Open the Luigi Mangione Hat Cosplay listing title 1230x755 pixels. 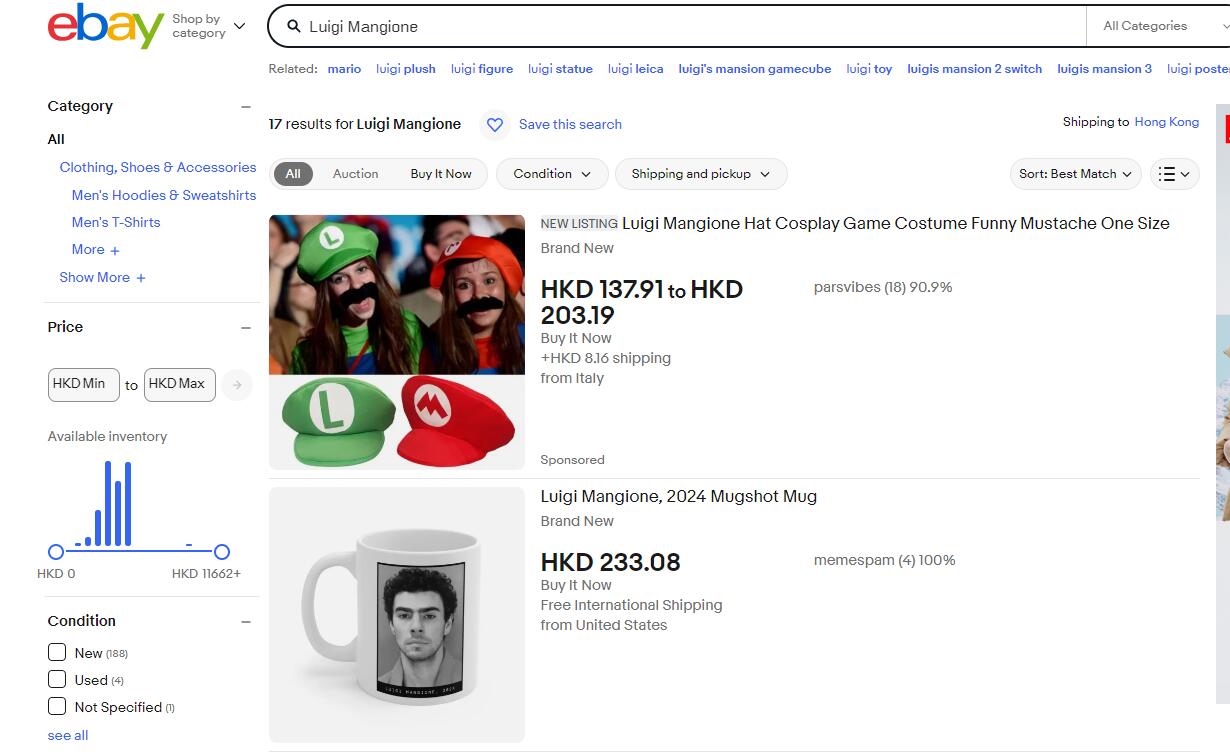pos(896,223)
